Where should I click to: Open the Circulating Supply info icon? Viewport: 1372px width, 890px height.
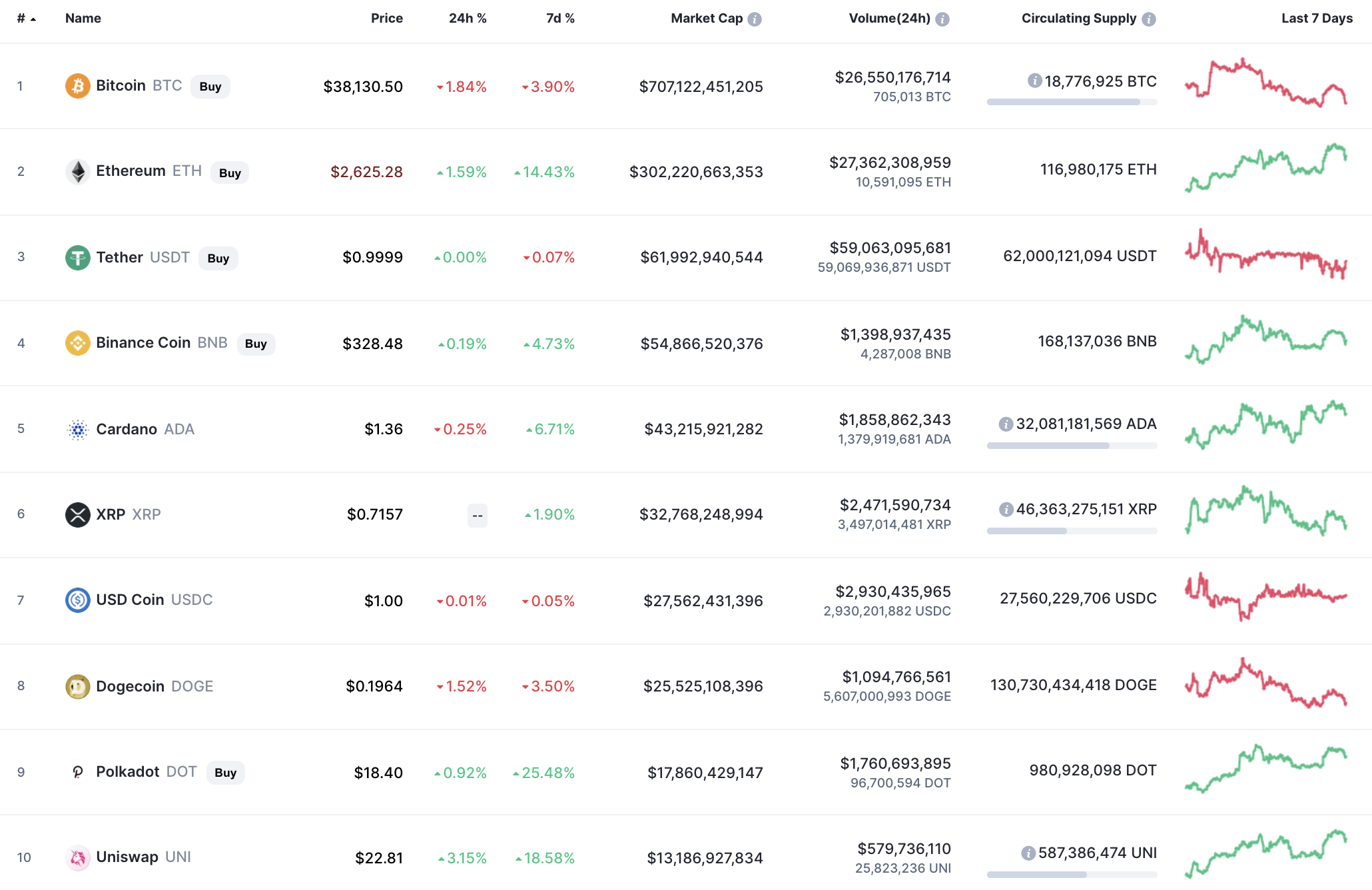1148,19
